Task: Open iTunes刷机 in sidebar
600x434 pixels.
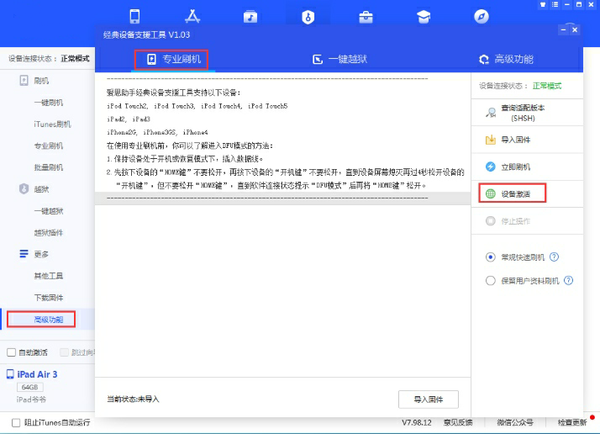Action: coord(52,124)
